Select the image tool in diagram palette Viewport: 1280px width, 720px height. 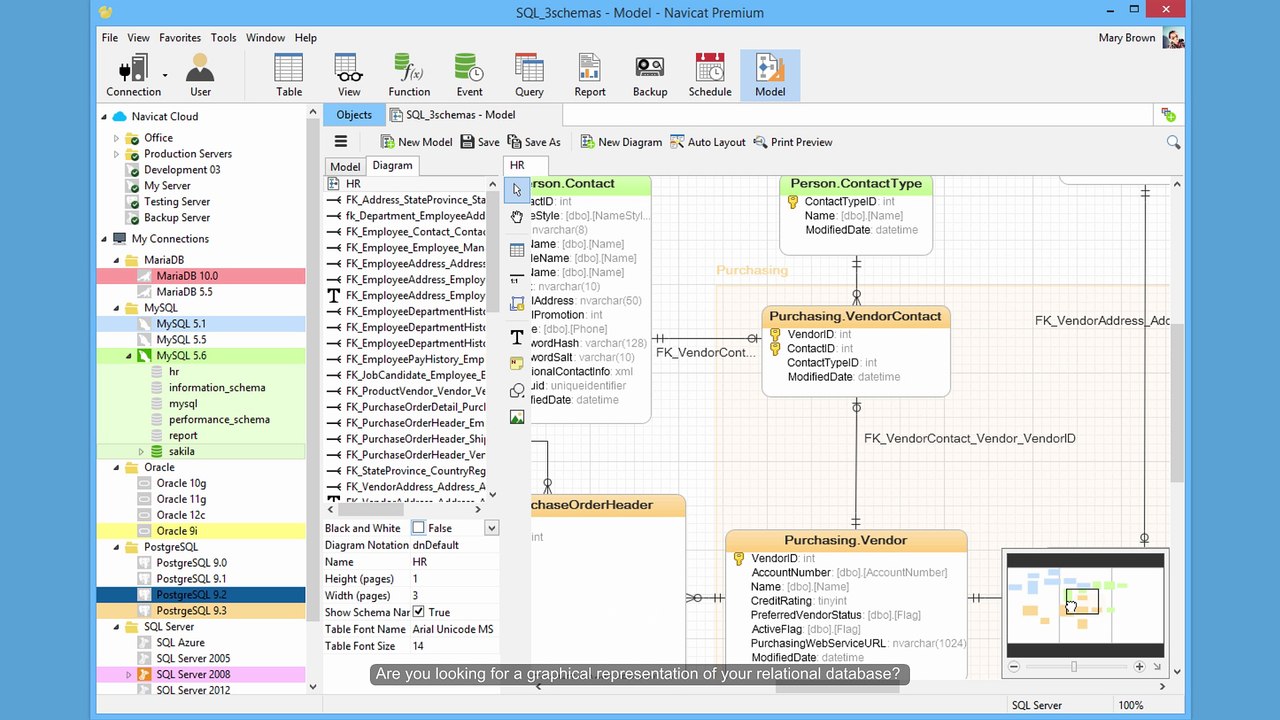pyautogui.click(x=517, y=417)
